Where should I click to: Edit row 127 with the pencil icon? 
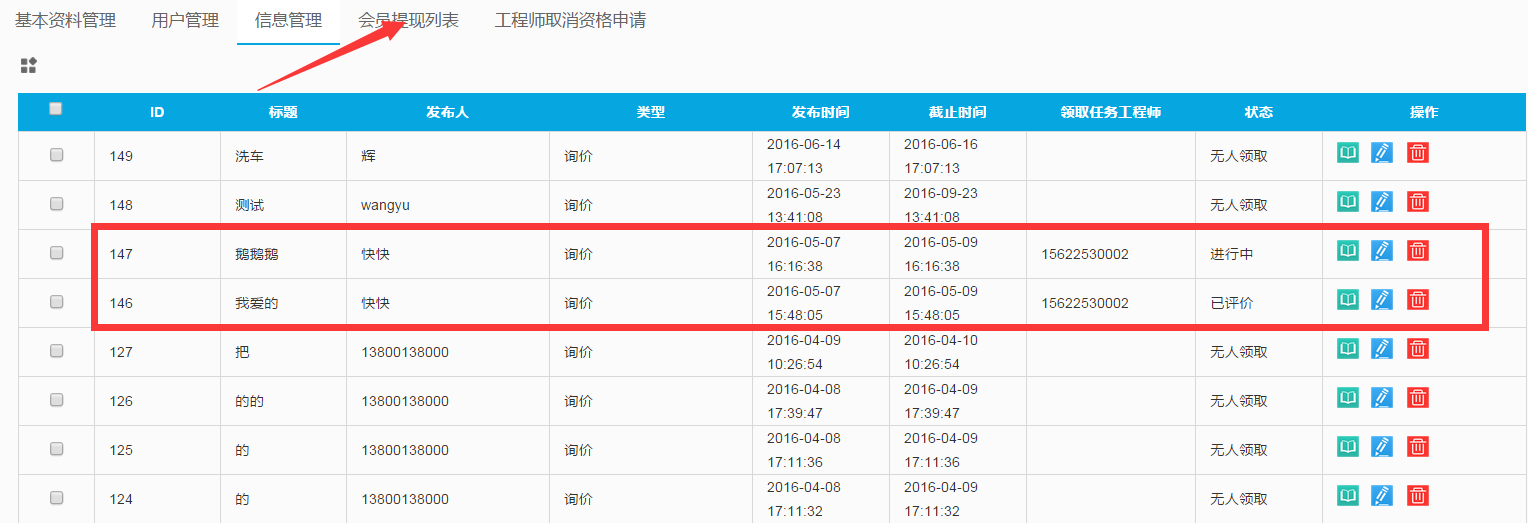coord(1382,348)
